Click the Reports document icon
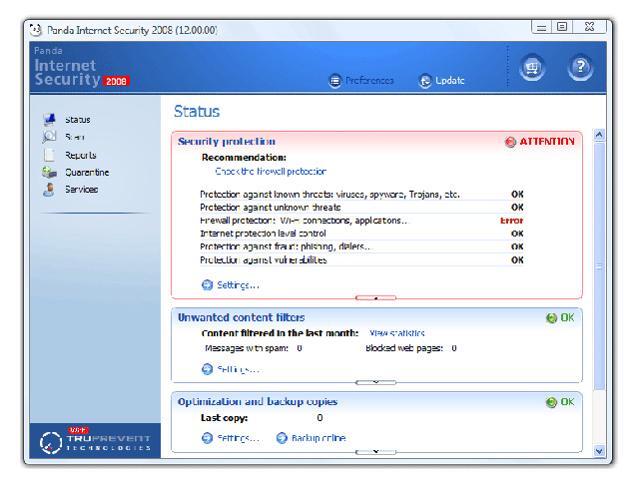The image size is (640, 480). click(49, 155)
